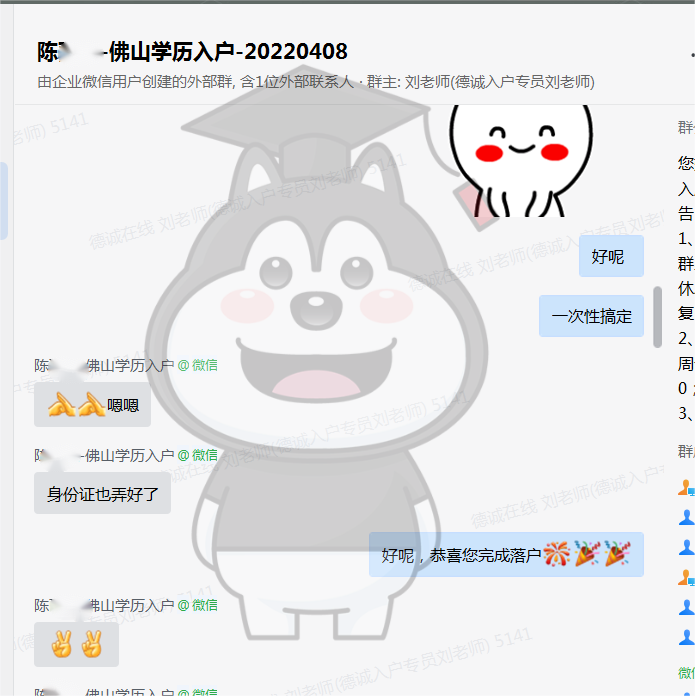This screenshot has height=696, width=695.
Task: Click sender name above victory emoji message
Action: [104, 605]
